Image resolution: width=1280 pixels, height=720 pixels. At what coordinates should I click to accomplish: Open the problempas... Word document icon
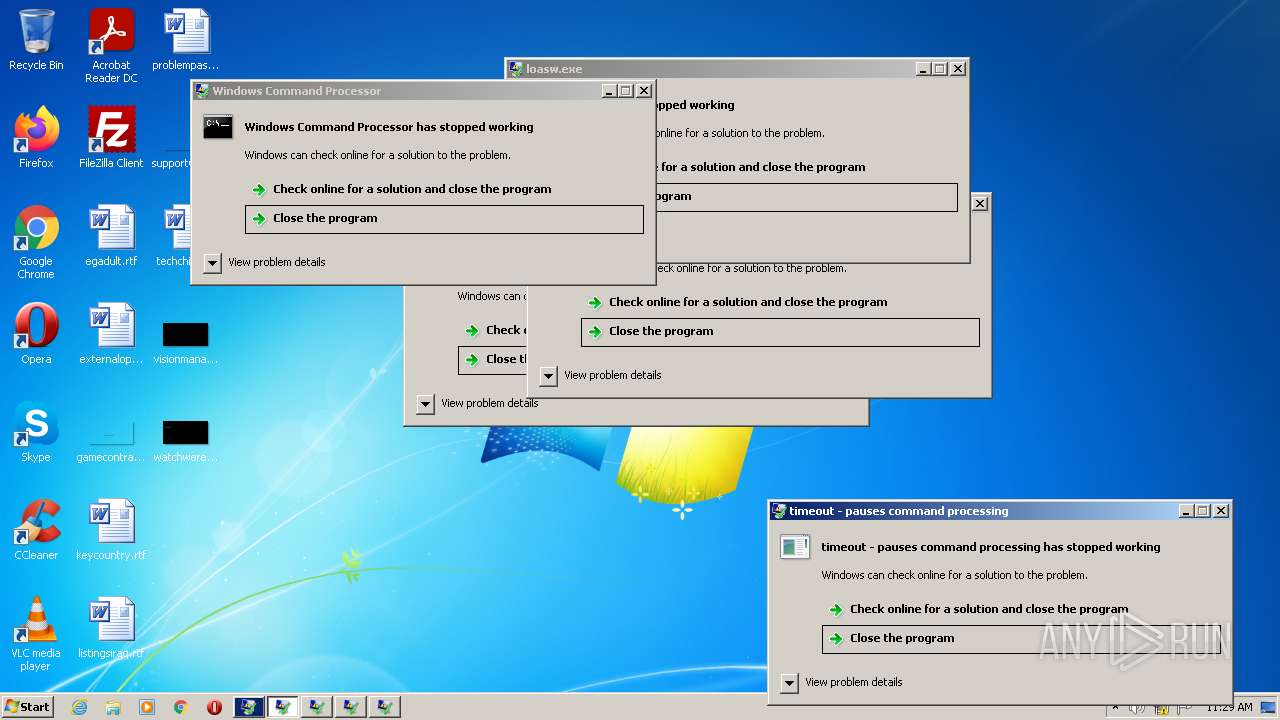(x=186, y=40)
